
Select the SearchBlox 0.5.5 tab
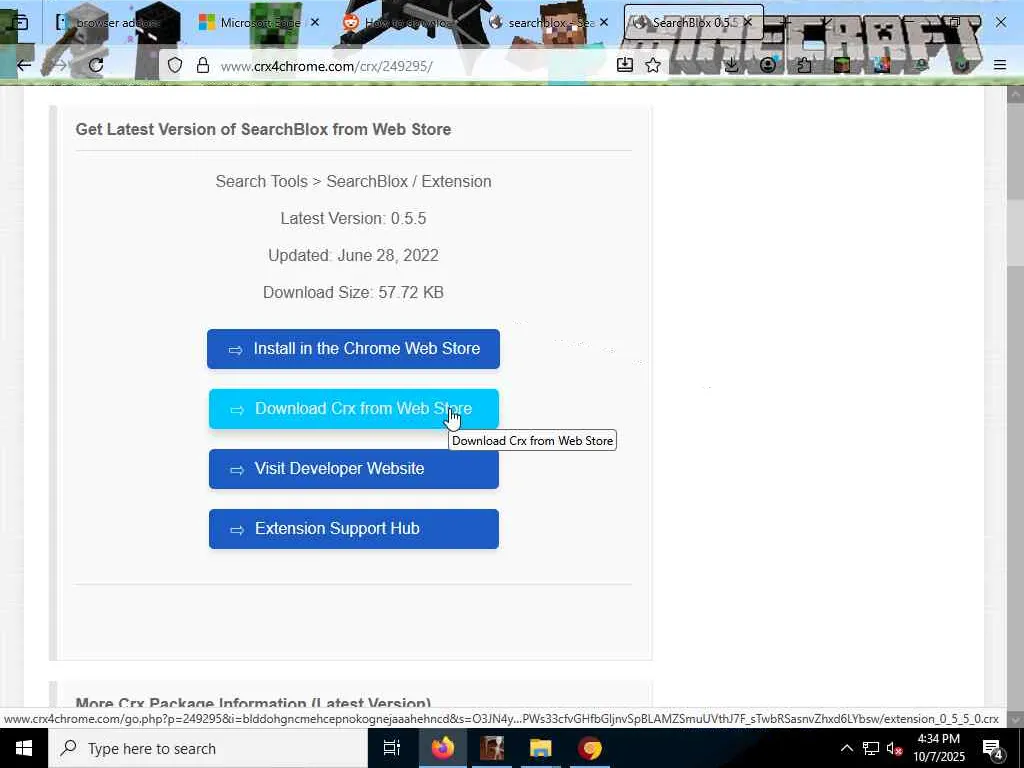pos(692,23)
